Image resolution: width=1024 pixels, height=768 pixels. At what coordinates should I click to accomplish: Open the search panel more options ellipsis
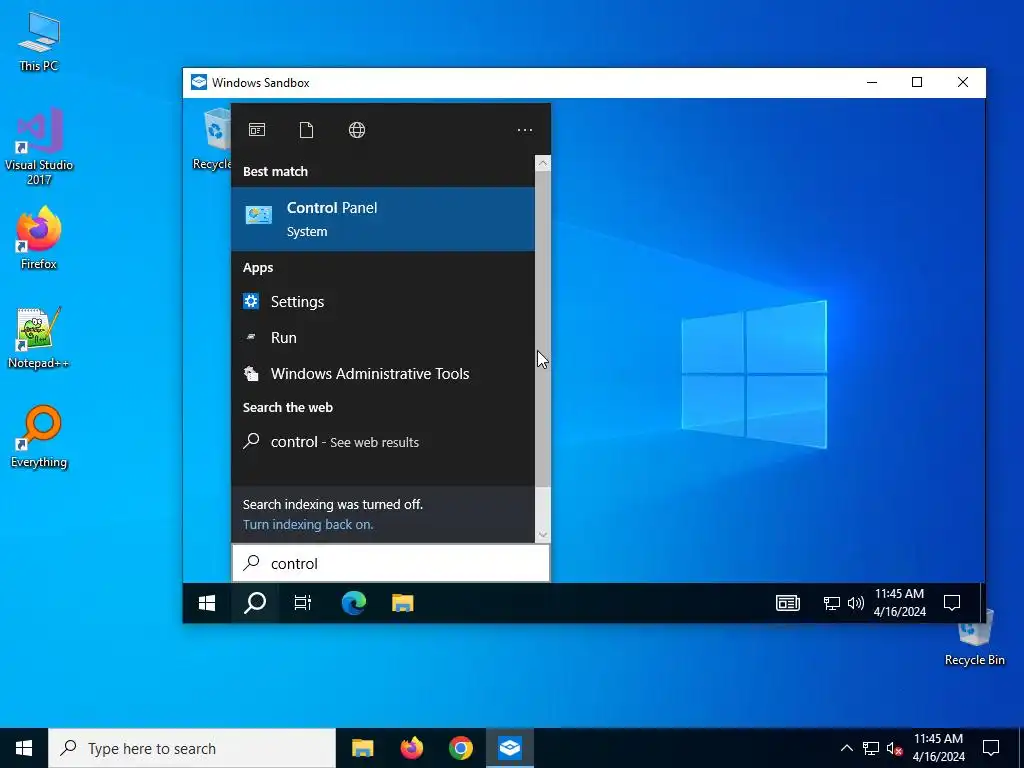click(x=524, y=130)
